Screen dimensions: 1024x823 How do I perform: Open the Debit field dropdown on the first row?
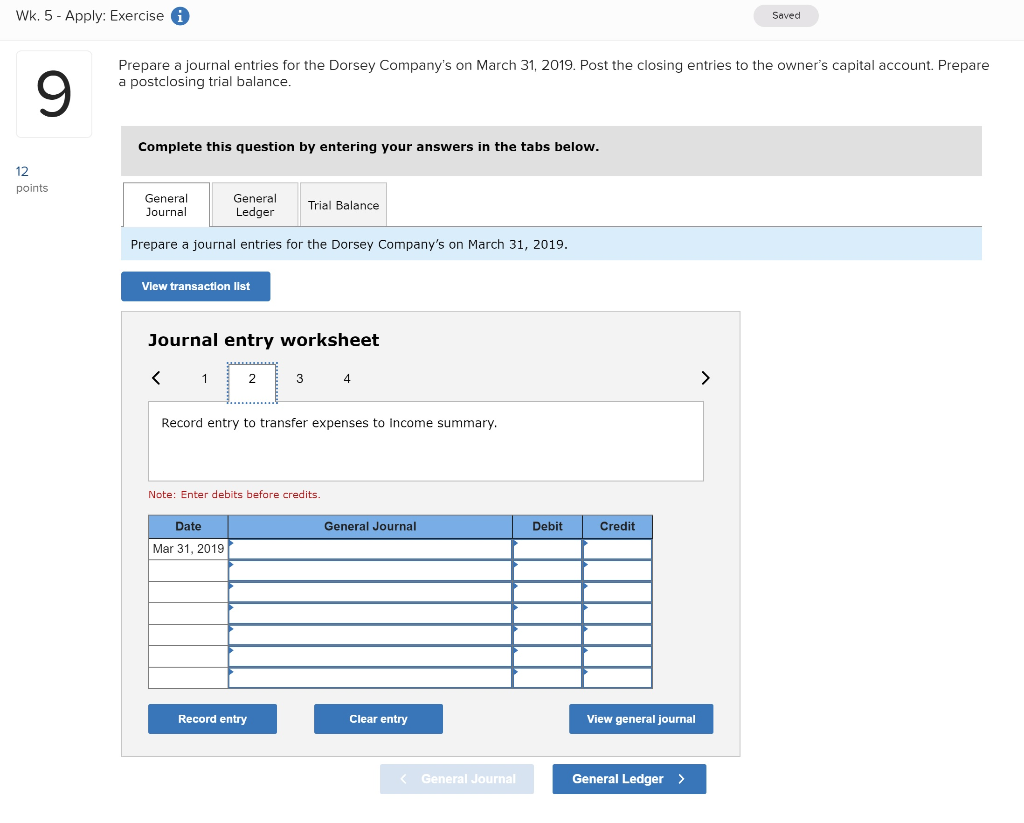[546, 548]
